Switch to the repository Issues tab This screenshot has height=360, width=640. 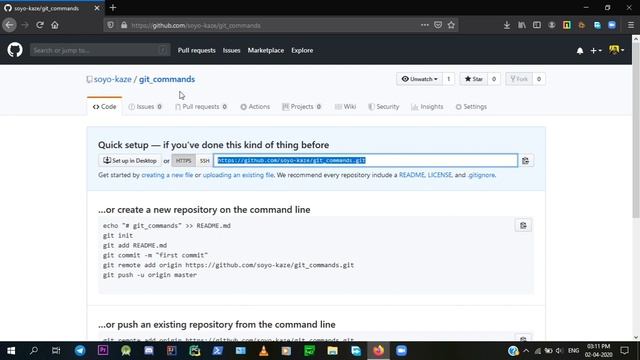pyautogui.click(x=145, y=107)
